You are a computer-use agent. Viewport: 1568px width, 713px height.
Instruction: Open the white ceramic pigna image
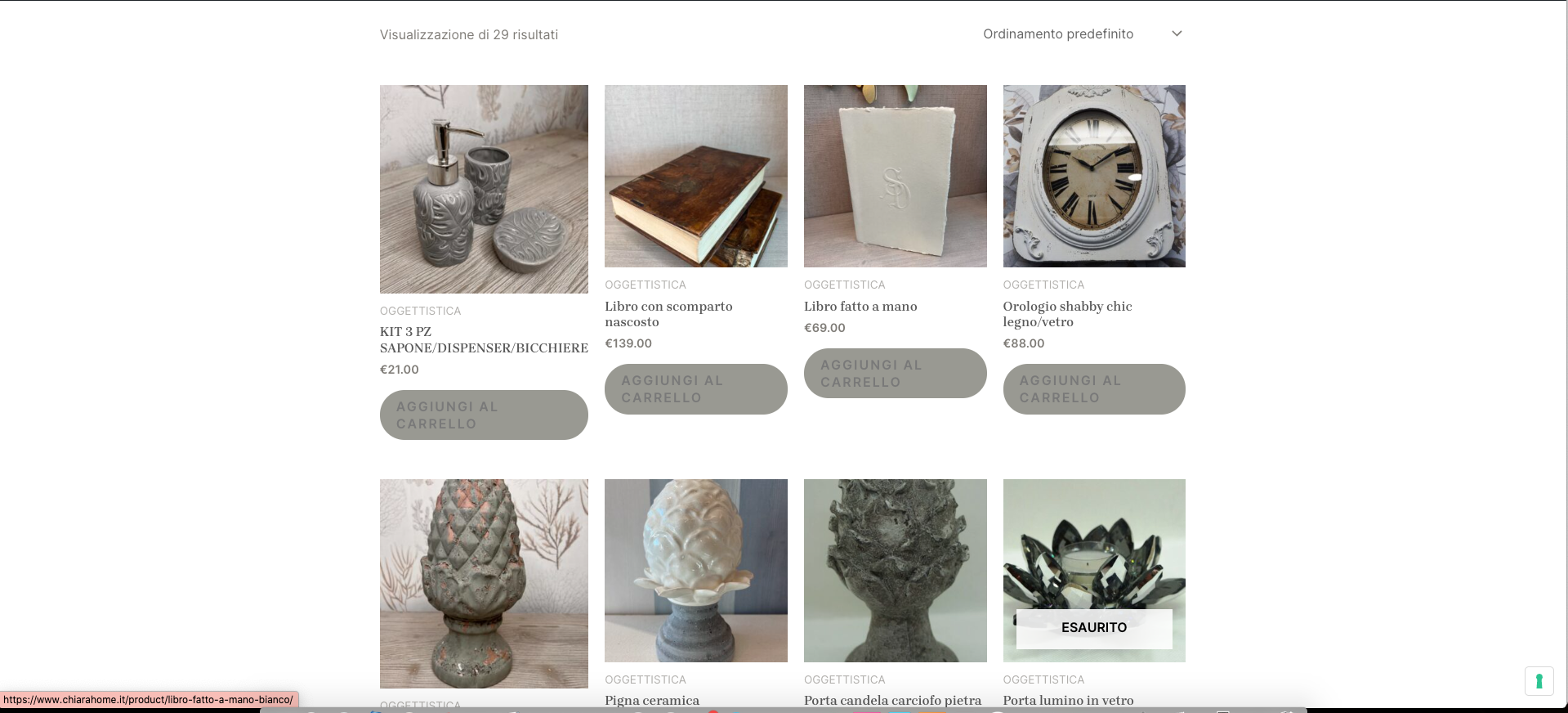[x=696, y=571]
